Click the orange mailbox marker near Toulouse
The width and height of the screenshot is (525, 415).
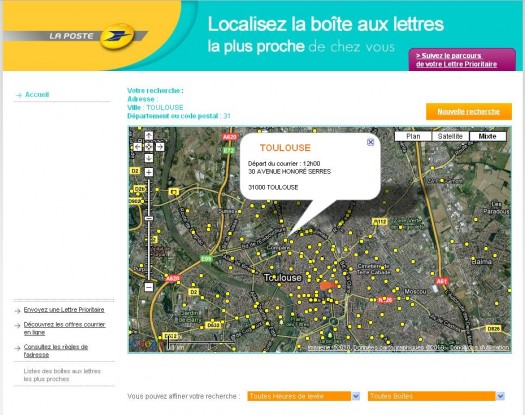point(328,285)
